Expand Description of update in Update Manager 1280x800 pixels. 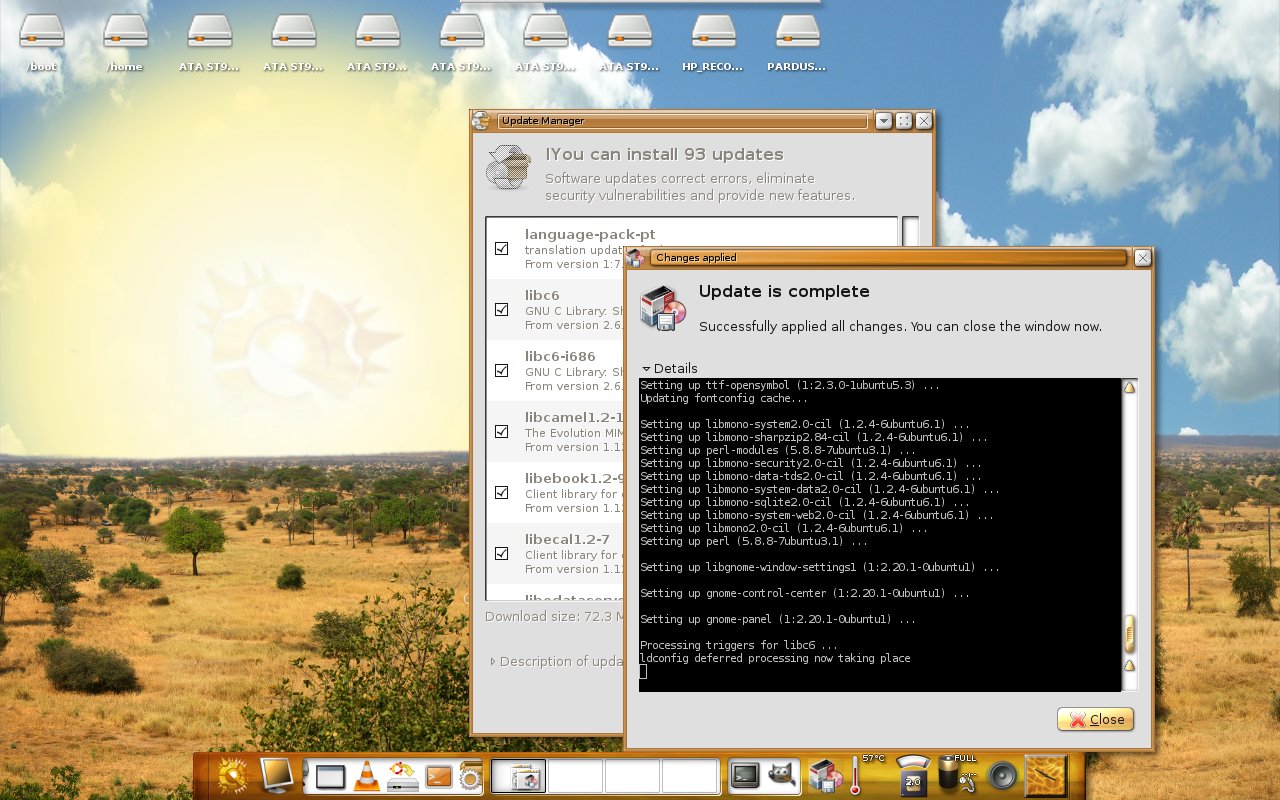556,661
